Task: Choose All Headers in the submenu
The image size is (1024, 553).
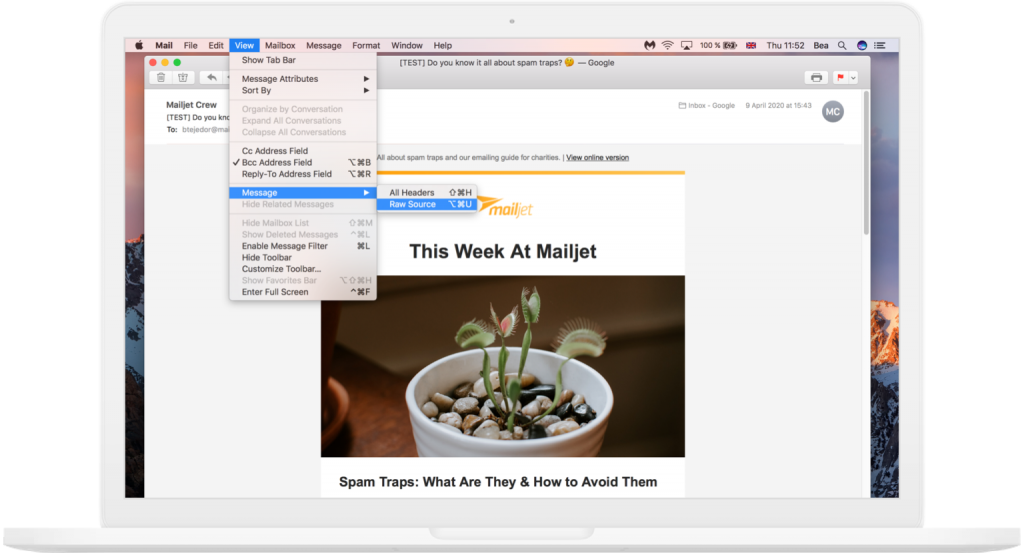Action: coord(411,192)
